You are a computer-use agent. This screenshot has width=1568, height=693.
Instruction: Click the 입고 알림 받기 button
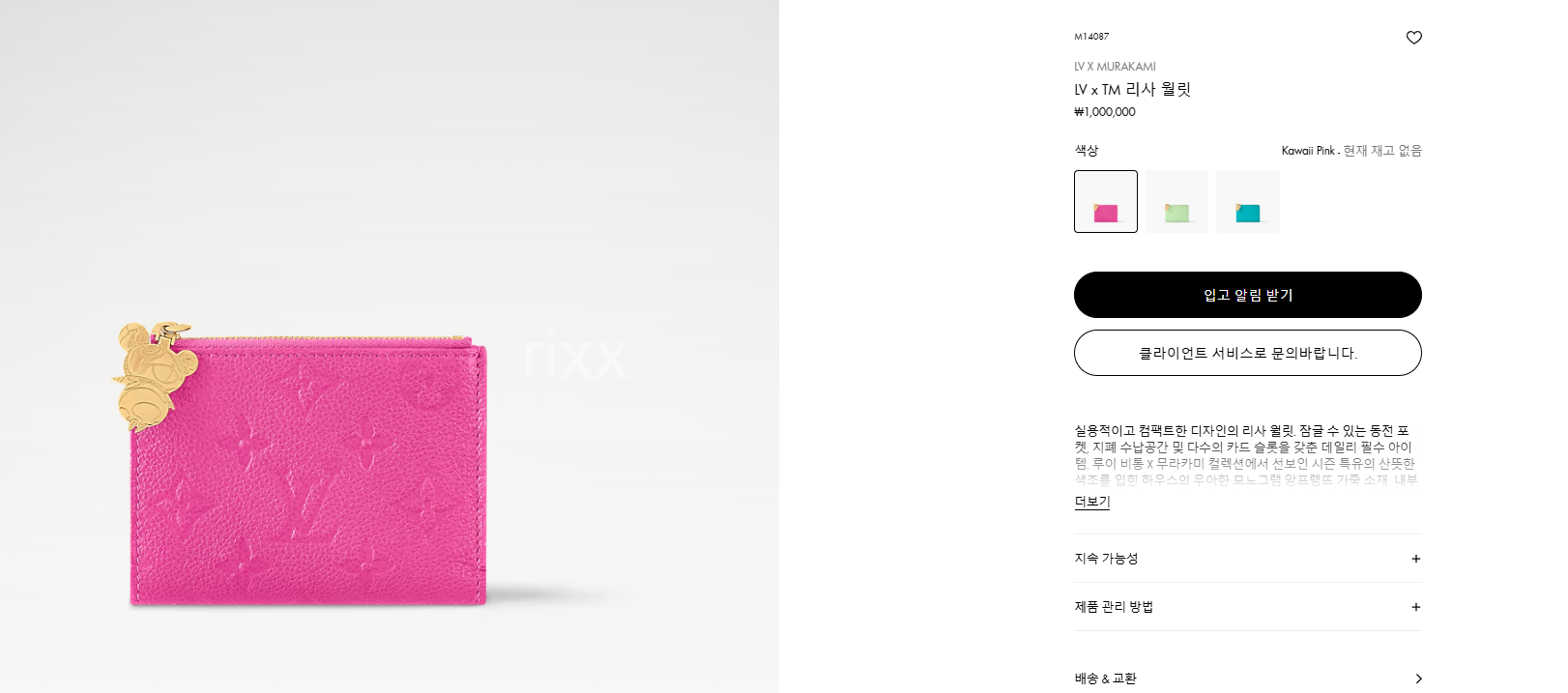click(x=1248, y=295)
